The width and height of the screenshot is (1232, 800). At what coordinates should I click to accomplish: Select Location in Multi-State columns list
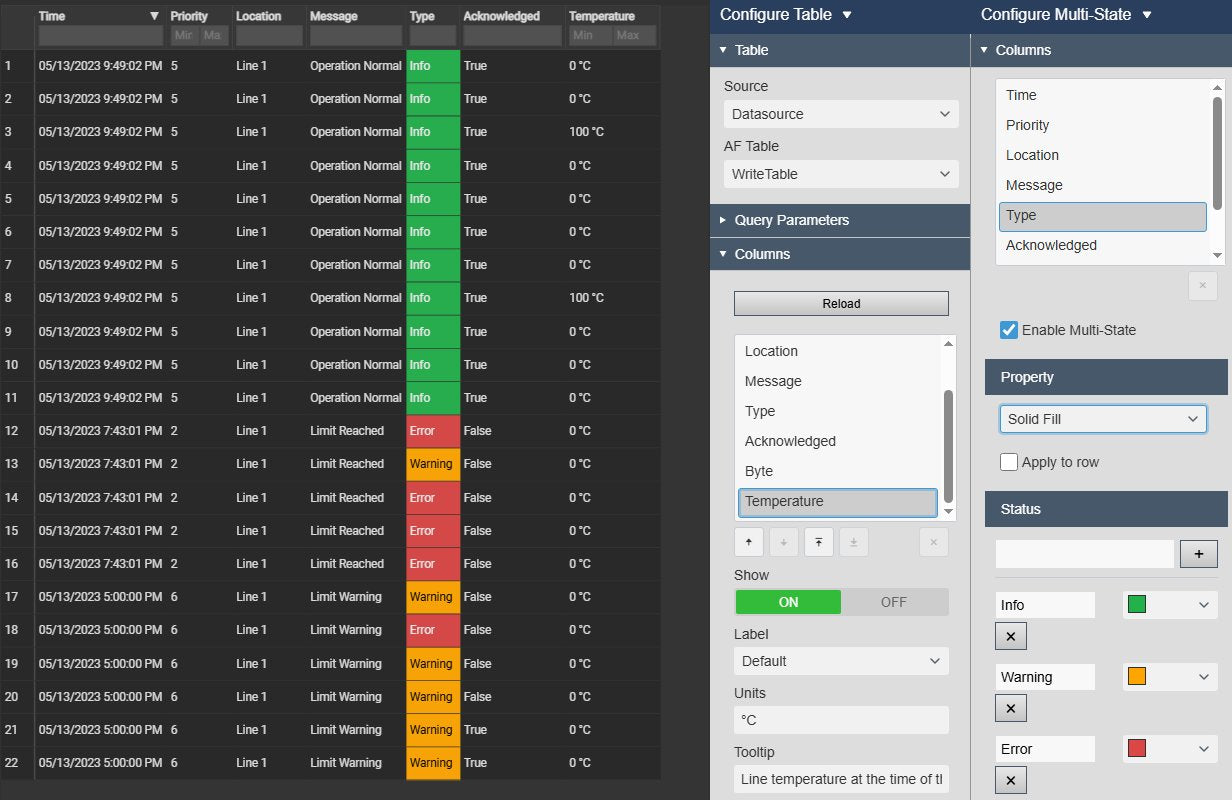click(1103, 155)
